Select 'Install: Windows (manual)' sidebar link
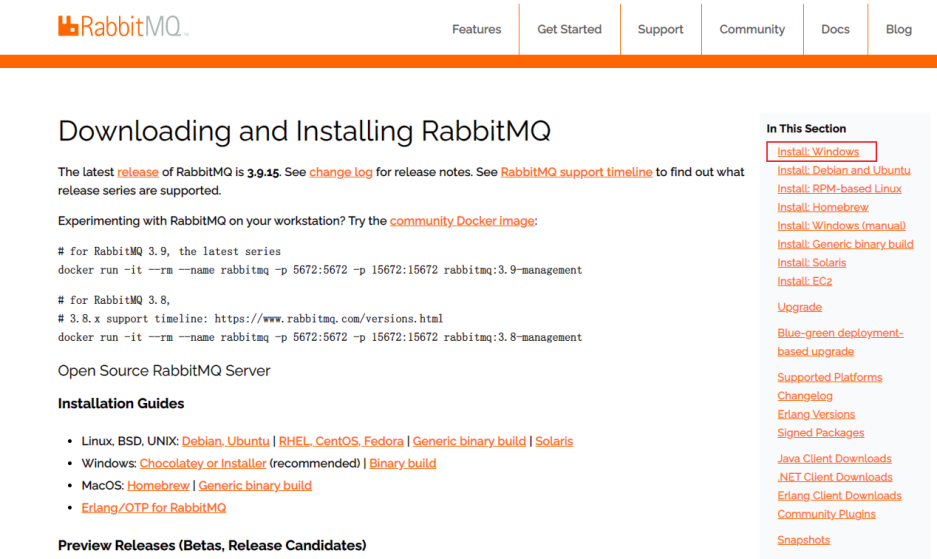This screenshot has height=559, width=937. pyautogui.click(x=841, y=226)
